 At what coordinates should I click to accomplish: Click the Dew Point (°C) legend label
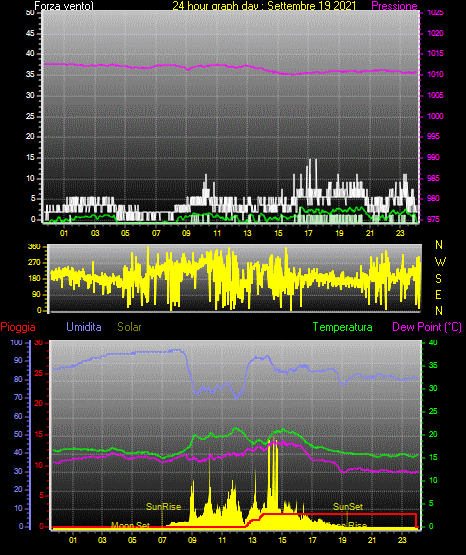[427, 327]
